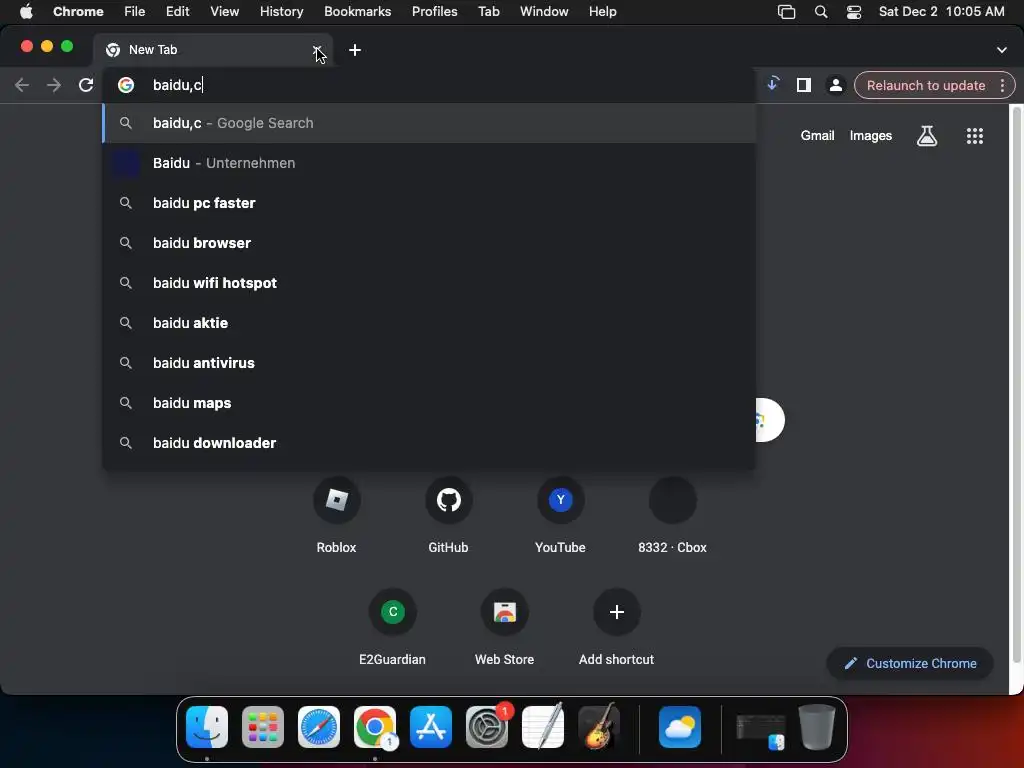This screenshot has height=768, width=1024.
Task: Open the Search Labs flask icon
Action: (x=927, y=136)
